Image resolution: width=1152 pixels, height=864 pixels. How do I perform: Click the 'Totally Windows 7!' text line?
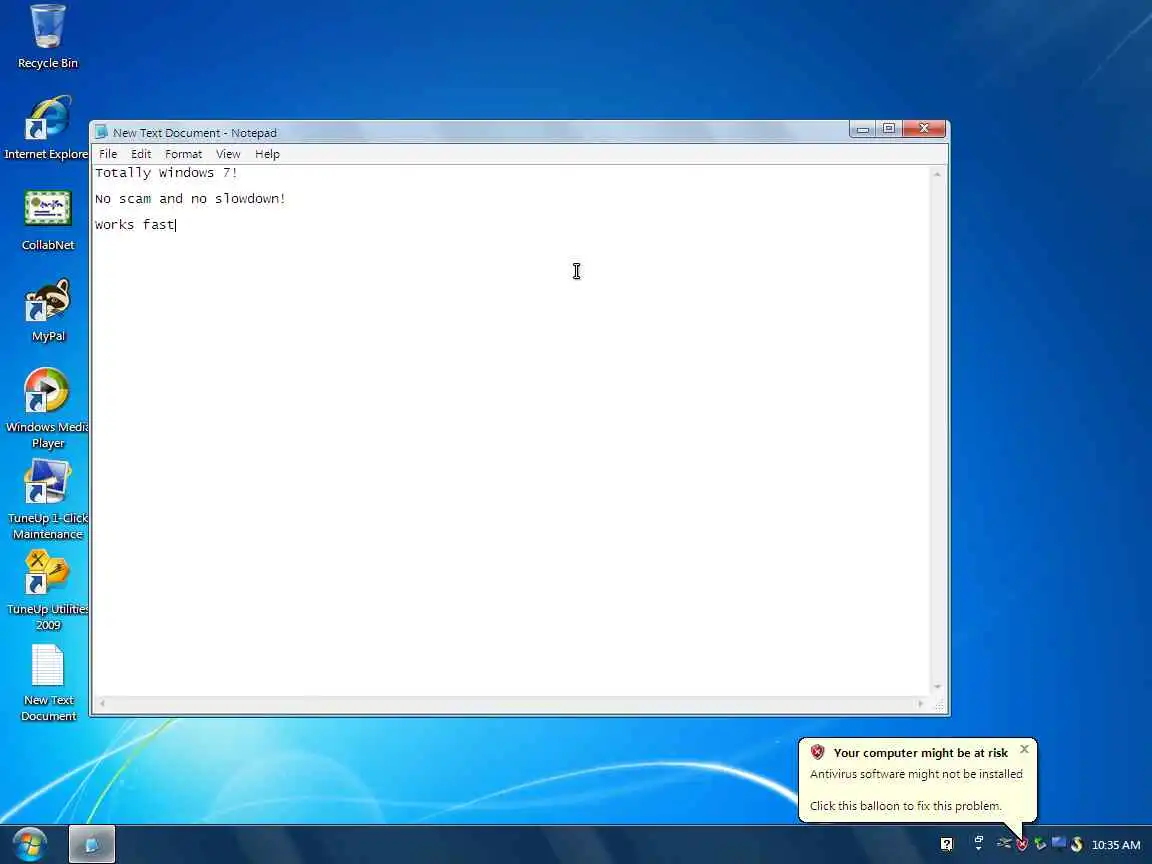[166, 173]
